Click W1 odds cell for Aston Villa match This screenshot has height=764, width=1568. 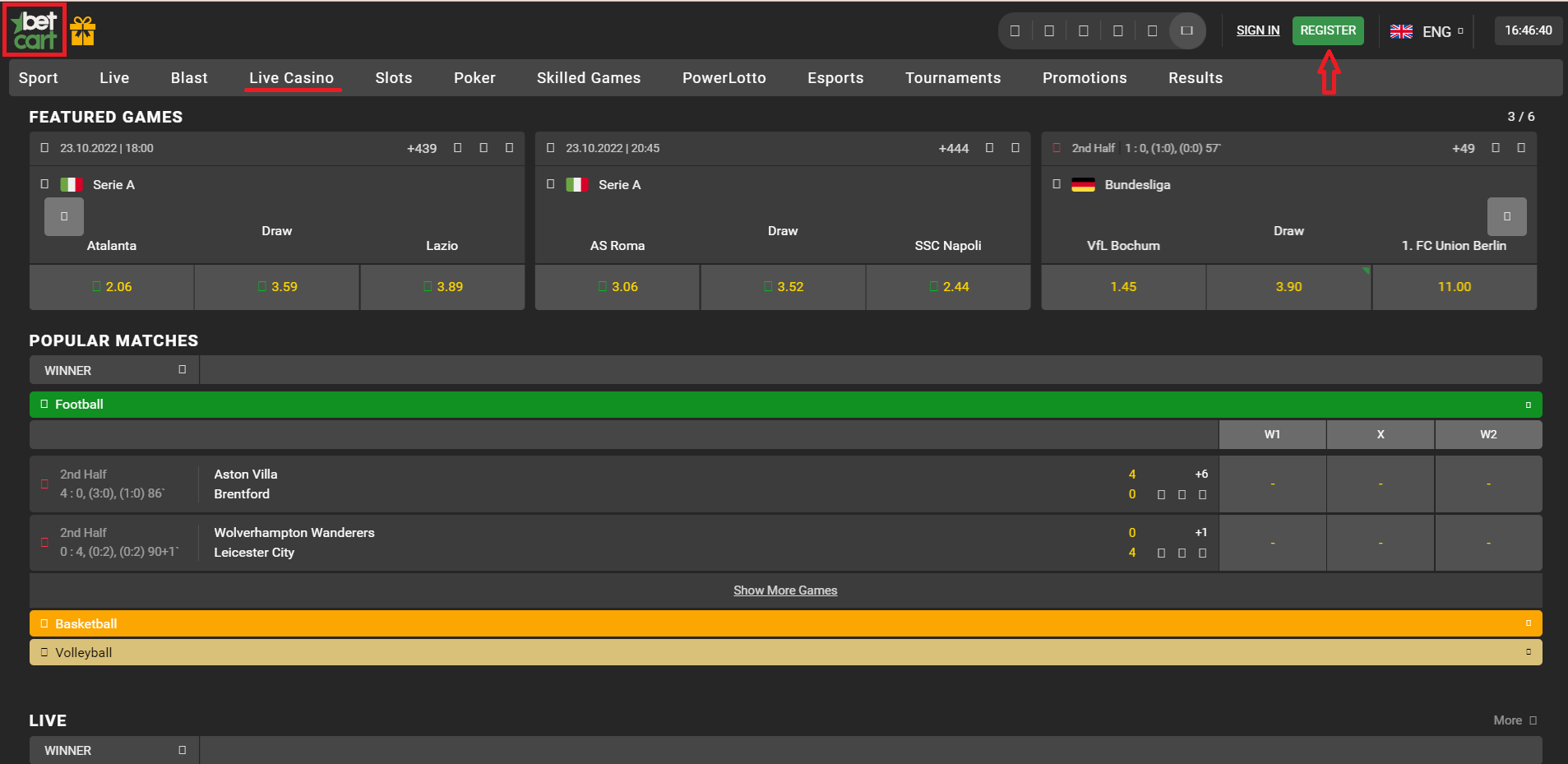coord(1272,484)
